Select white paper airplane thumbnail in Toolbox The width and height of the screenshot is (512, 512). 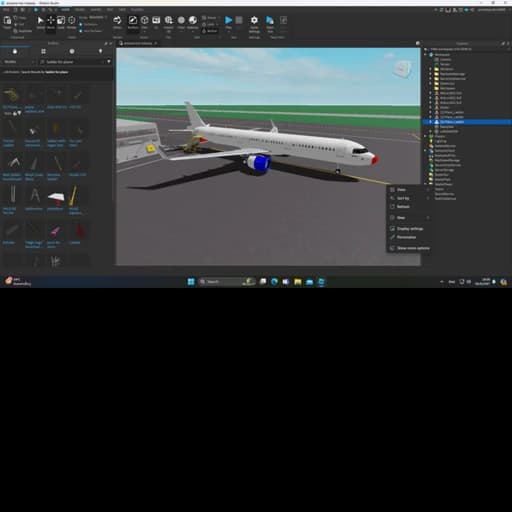pyautogui.click(x=56, y=197)
